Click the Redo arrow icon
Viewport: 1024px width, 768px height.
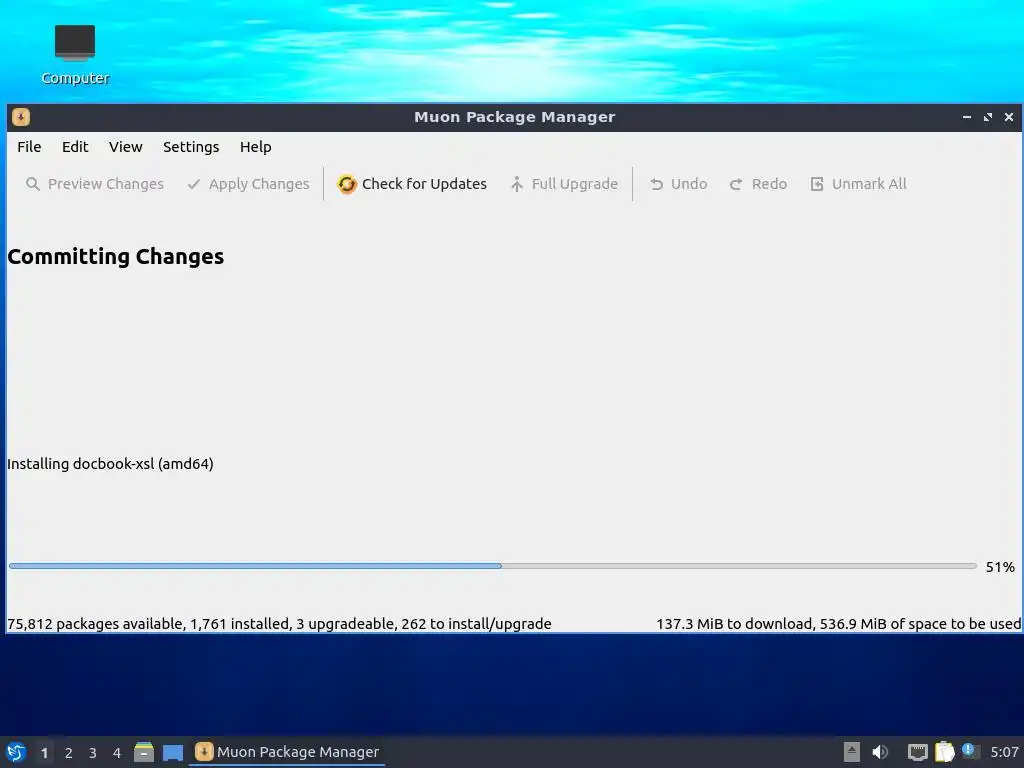click(x=736, y=184)
